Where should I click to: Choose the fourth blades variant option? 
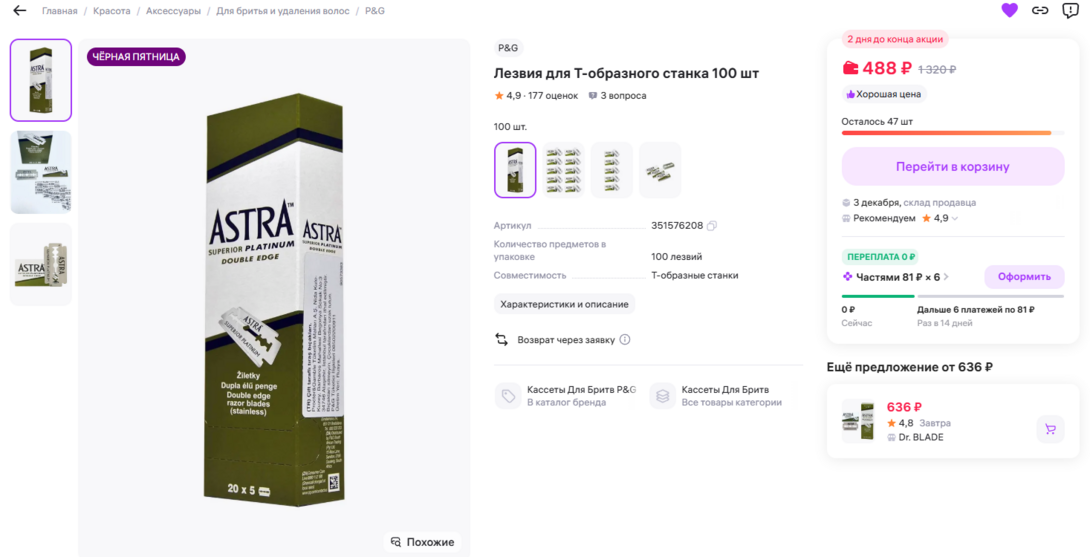pos(660,170)
